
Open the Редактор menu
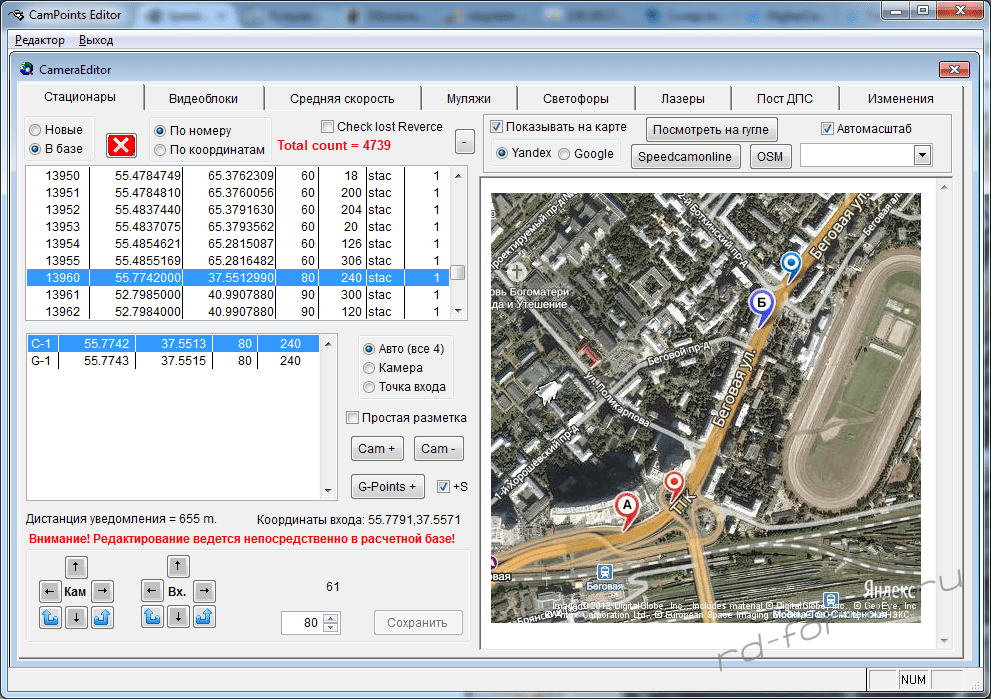40,40
